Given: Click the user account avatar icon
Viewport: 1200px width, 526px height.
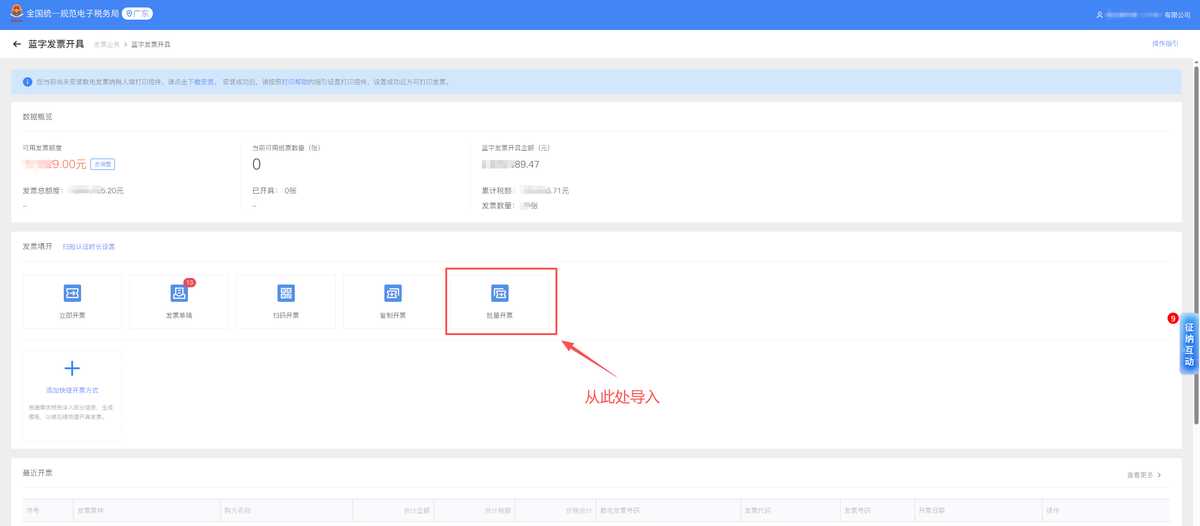Looking at the screenshot, I should coord(1099,15).
